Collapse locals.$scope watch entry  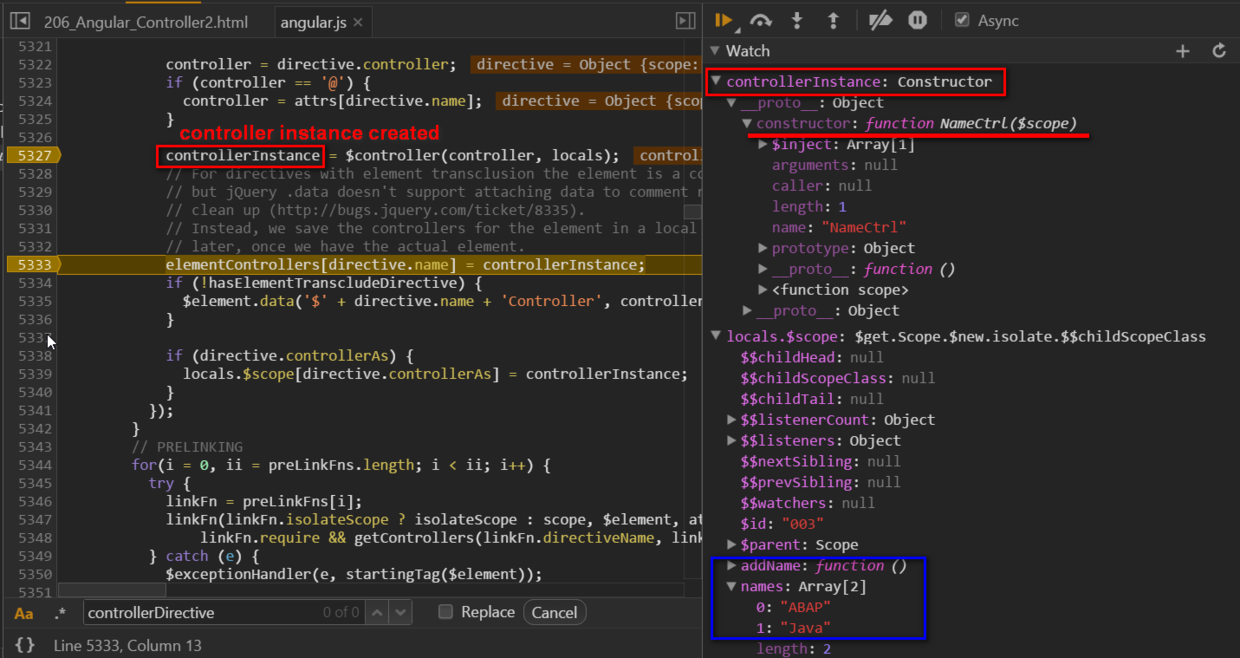coord(716,337)
